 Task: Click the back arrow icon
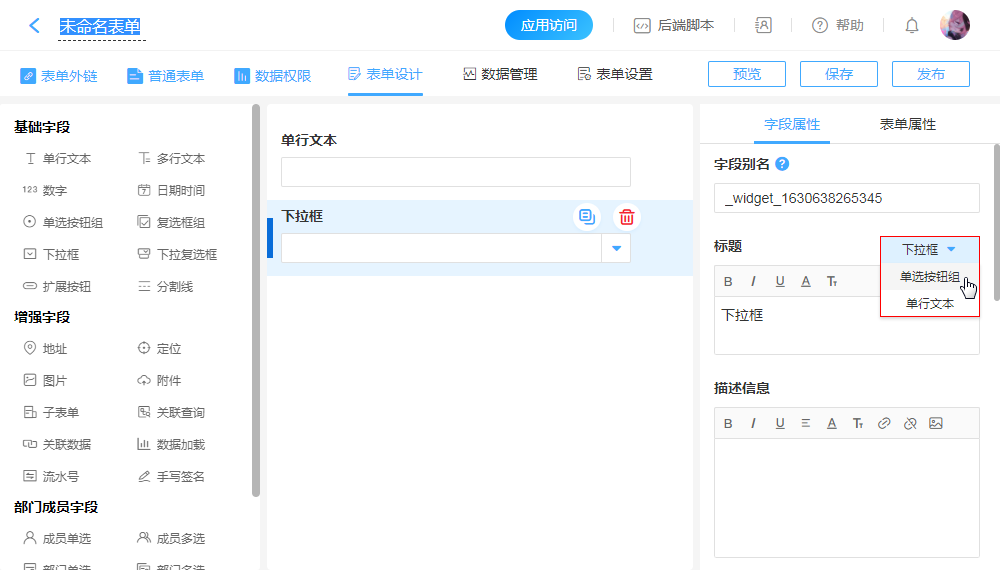[x=35, y=26]
